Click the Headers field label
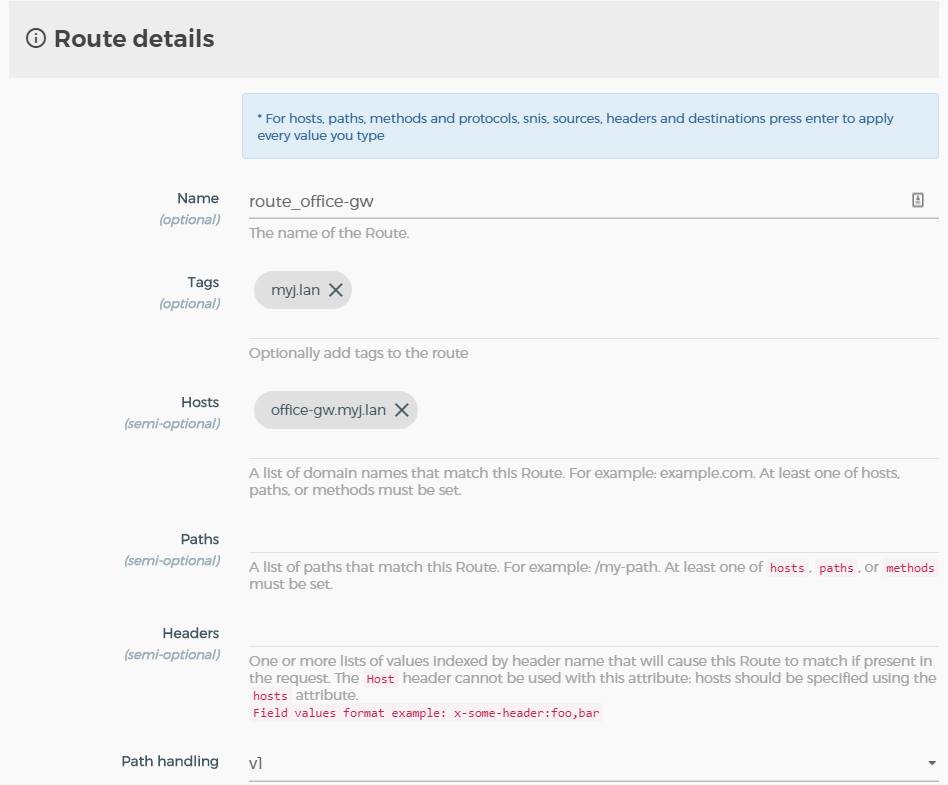This screenshot has width=948, height=785. (190, 633)
